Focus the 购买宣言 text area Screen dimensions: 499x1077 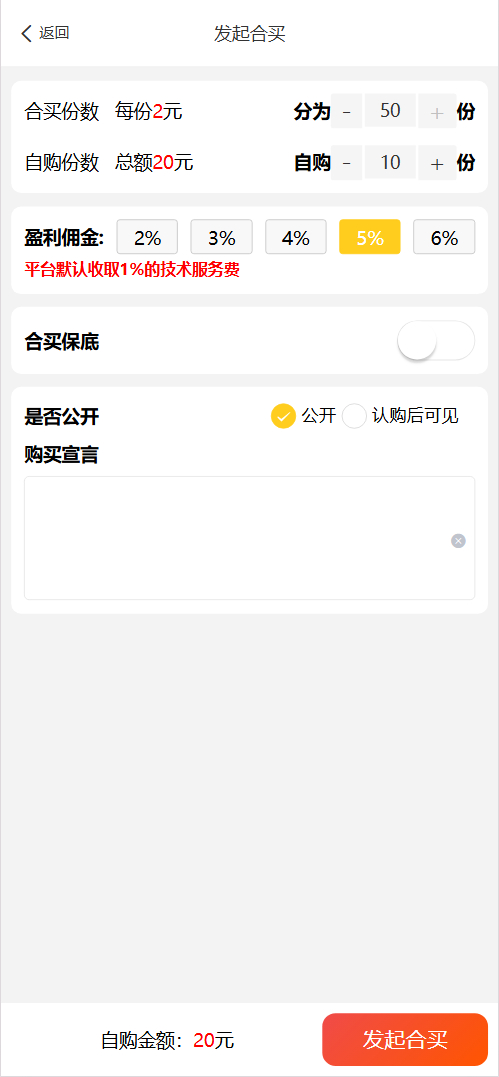pos(250,538)
